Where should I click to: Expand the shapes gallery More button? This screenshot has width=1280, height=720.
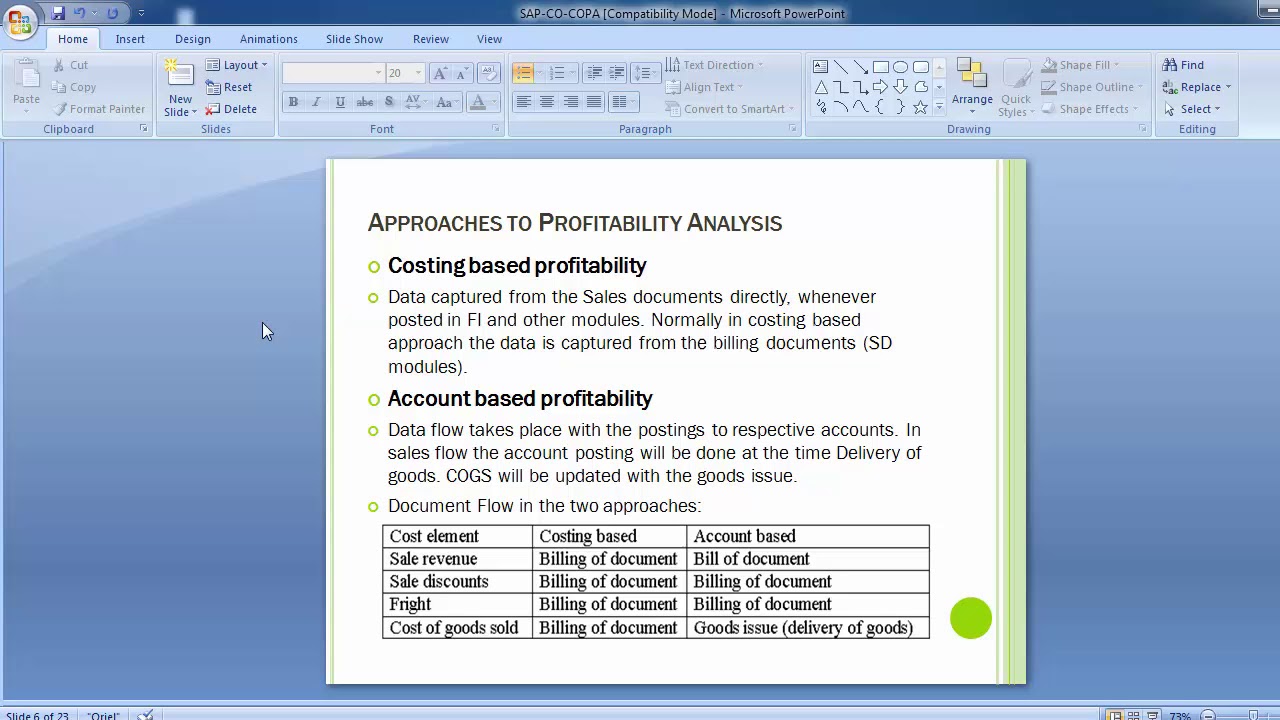coord(938,108)
